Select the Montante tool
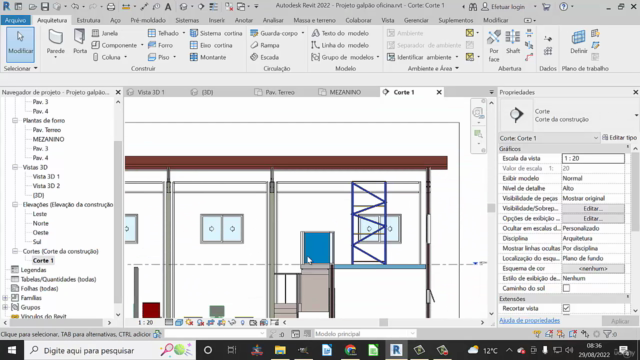Viewport: 640px width, 360px height. click(x=208, y=57)
